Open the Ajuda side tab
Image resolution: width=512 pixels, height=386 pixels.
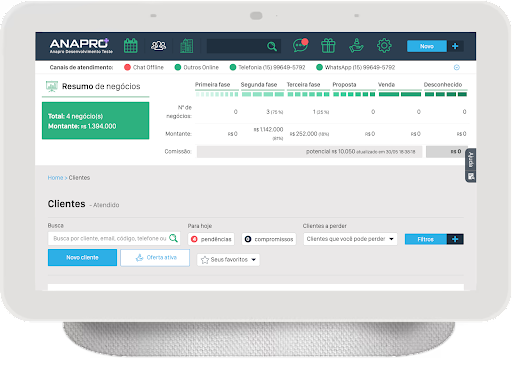click(471, 160)
